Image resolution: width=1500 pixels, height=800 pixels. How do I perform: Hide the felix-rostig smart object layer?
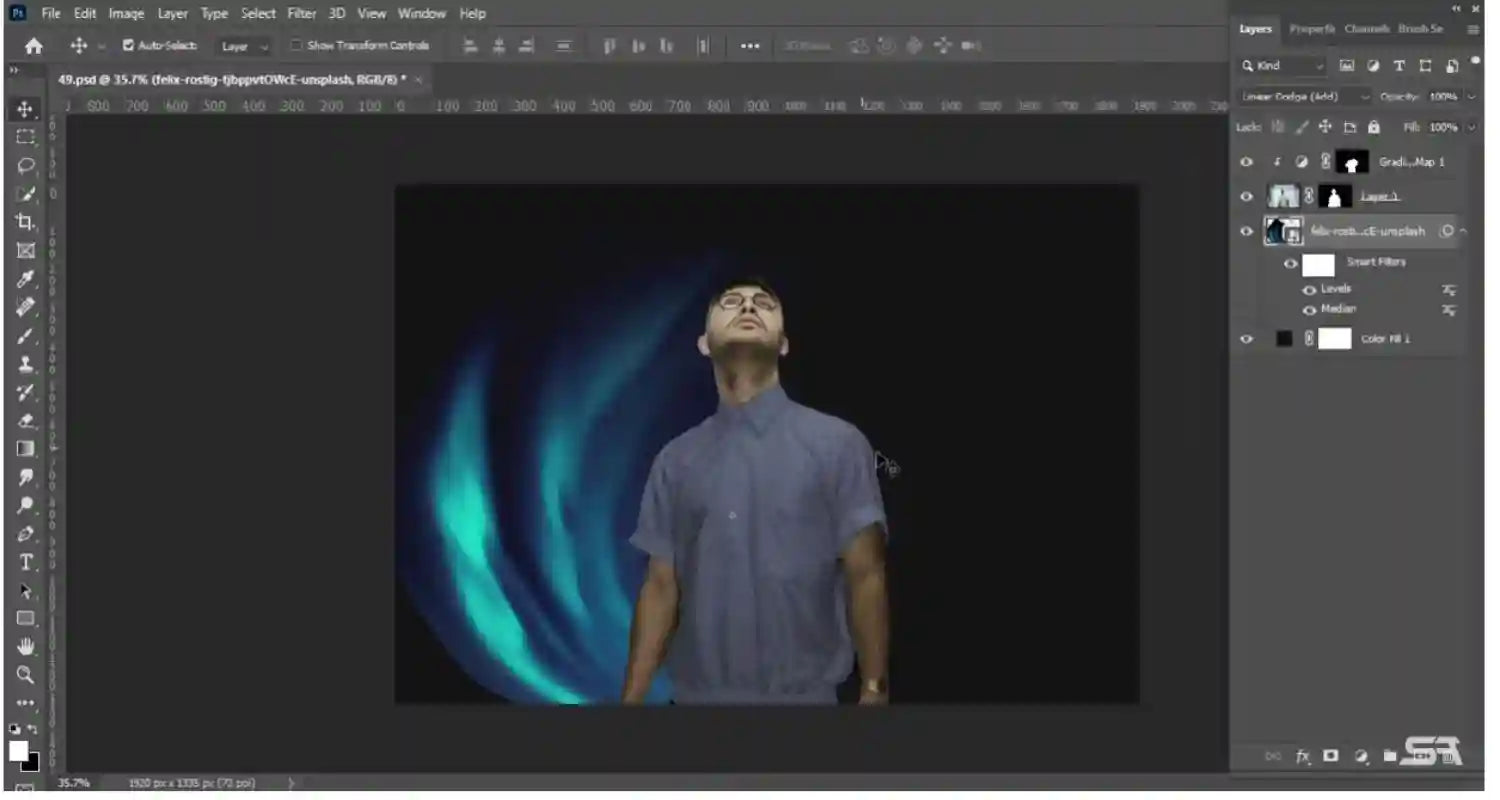[x=1246, y=231]
